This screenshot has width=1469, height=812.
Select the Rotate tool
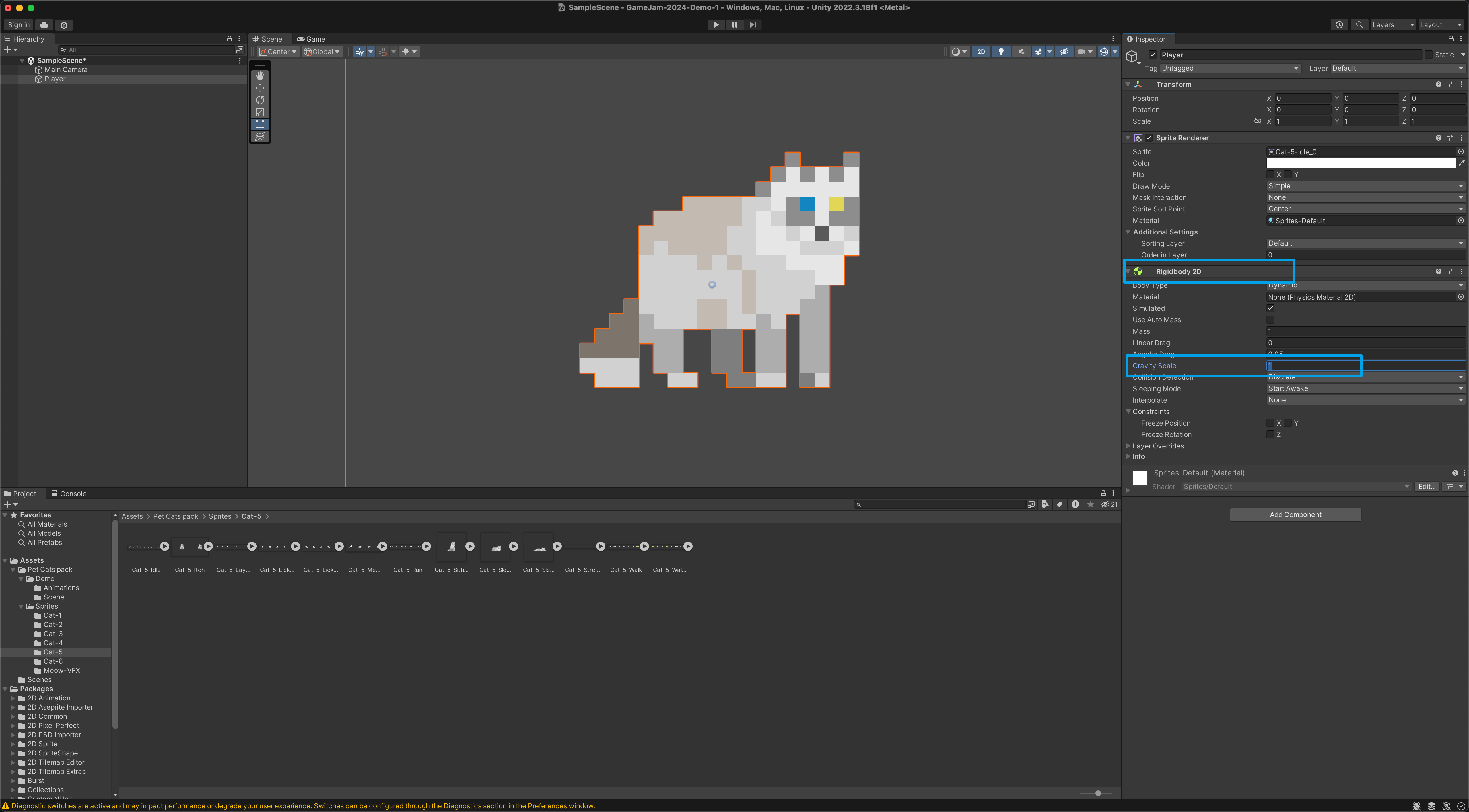coord(260,100)
